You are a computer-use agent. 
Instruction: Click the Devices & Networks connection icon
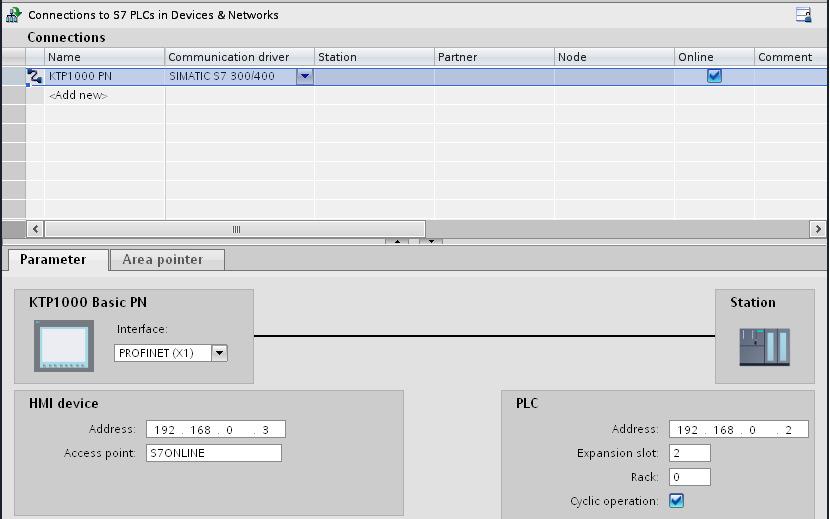pyautogui.click(x=13, y=14)
